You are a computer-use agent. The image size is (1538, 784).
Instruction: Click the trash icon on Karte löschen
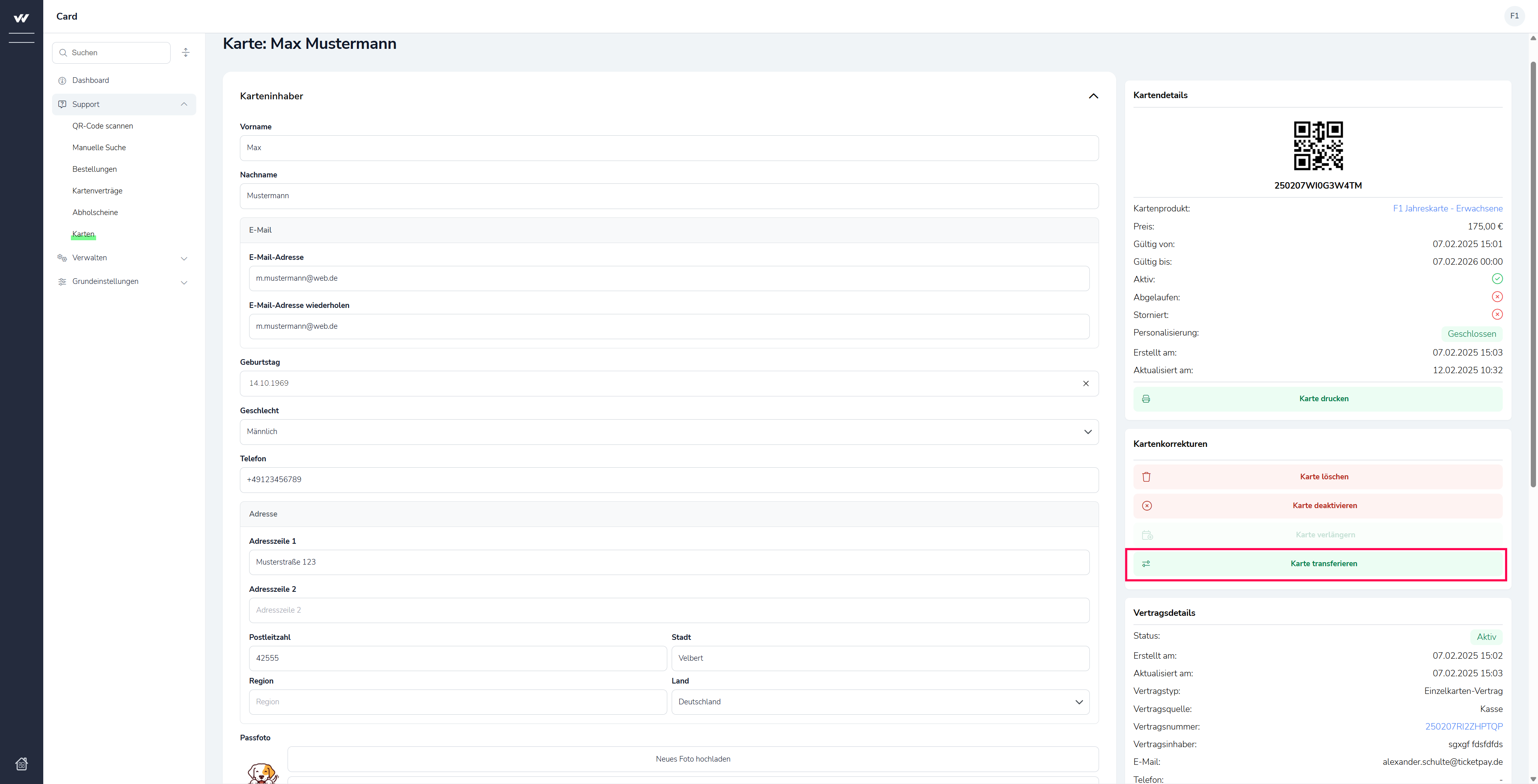pyautogui.click(x=1146, y=476)
